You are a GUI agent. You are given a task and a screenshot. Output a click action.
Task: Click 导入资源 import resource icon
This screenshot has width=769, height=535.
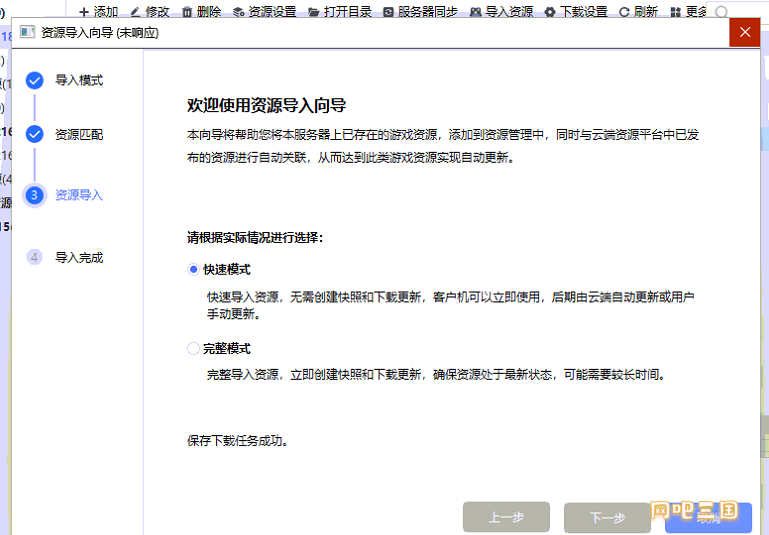click(x=475, y=12)
